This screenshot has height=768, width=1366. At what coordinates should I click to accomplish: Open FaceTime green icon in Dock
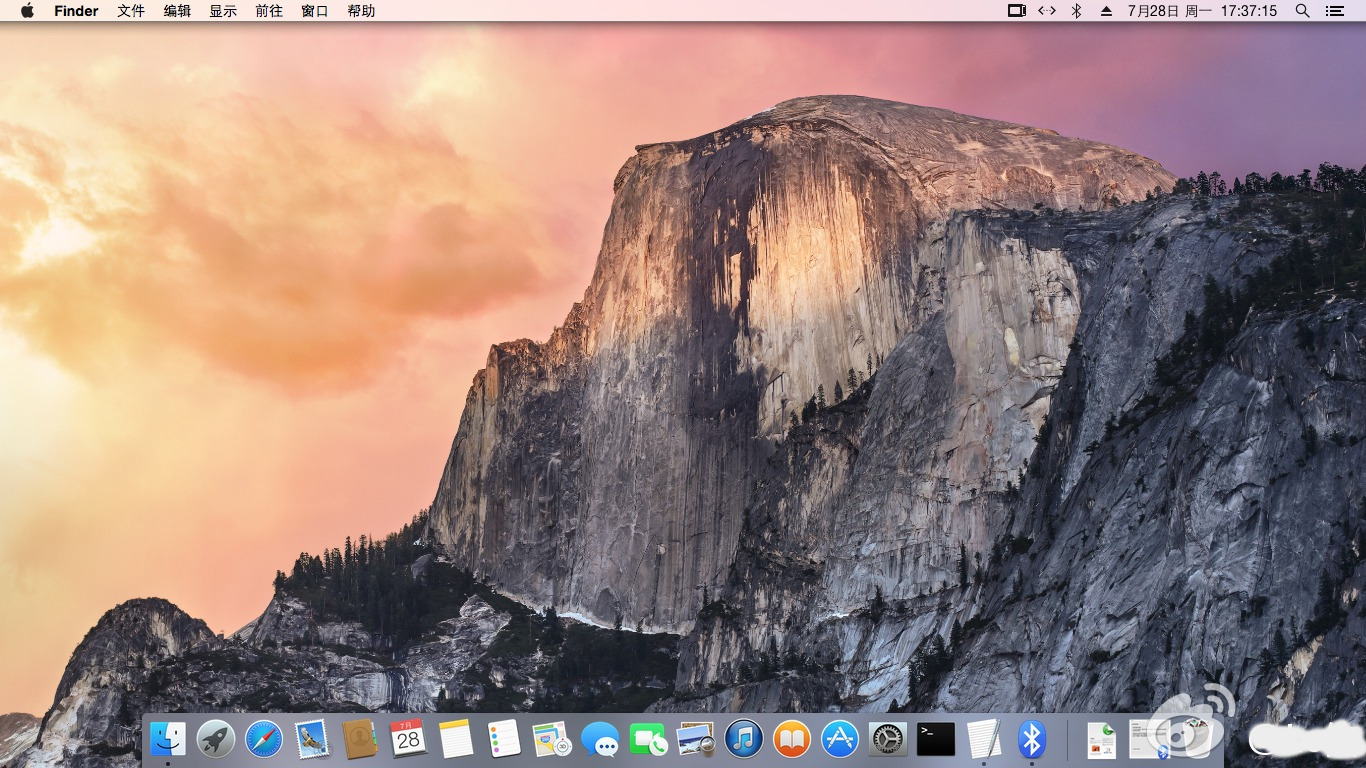pyautogui.click(x=648, y=741)
